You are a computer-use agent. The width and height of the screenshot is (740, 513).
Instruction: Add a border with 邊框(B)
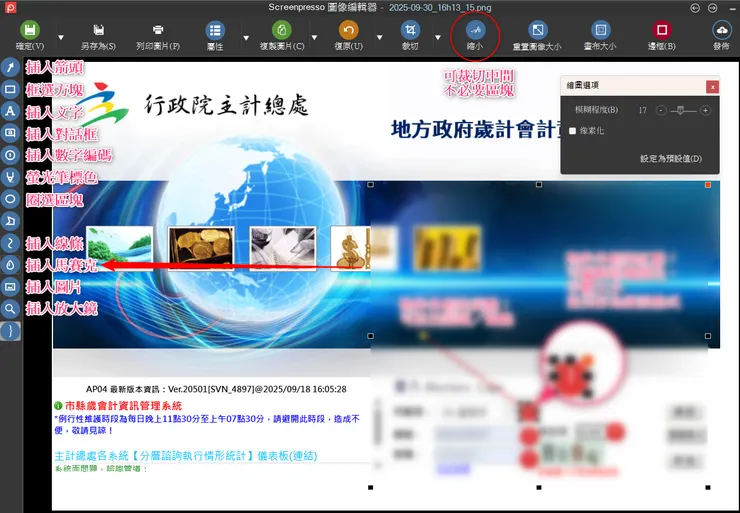[x=662, y=30]
